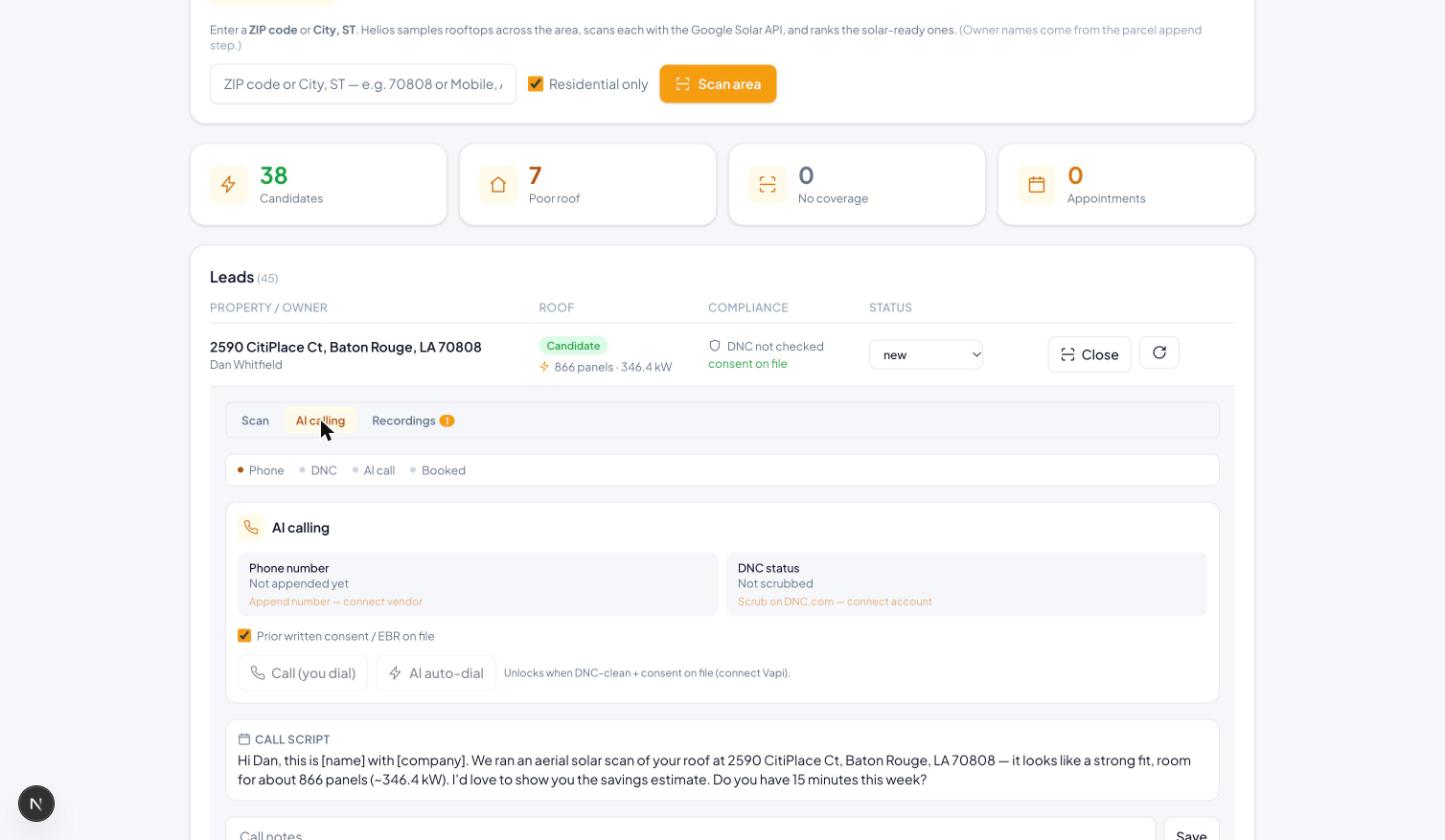Click the shield icon next to DNC not checked
The image size is (1445, 840).
click(715, 346)
